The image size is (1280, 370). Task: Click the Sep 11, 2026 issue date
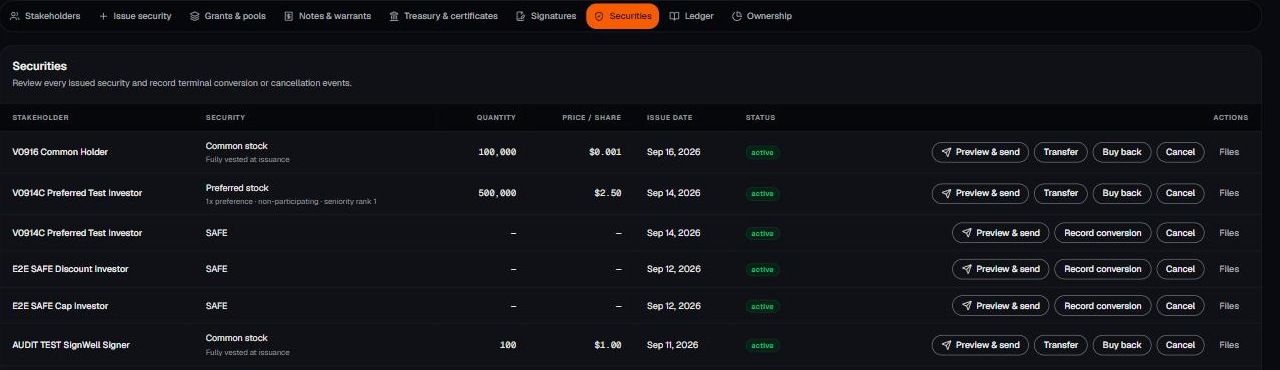[x=673, y=345]
